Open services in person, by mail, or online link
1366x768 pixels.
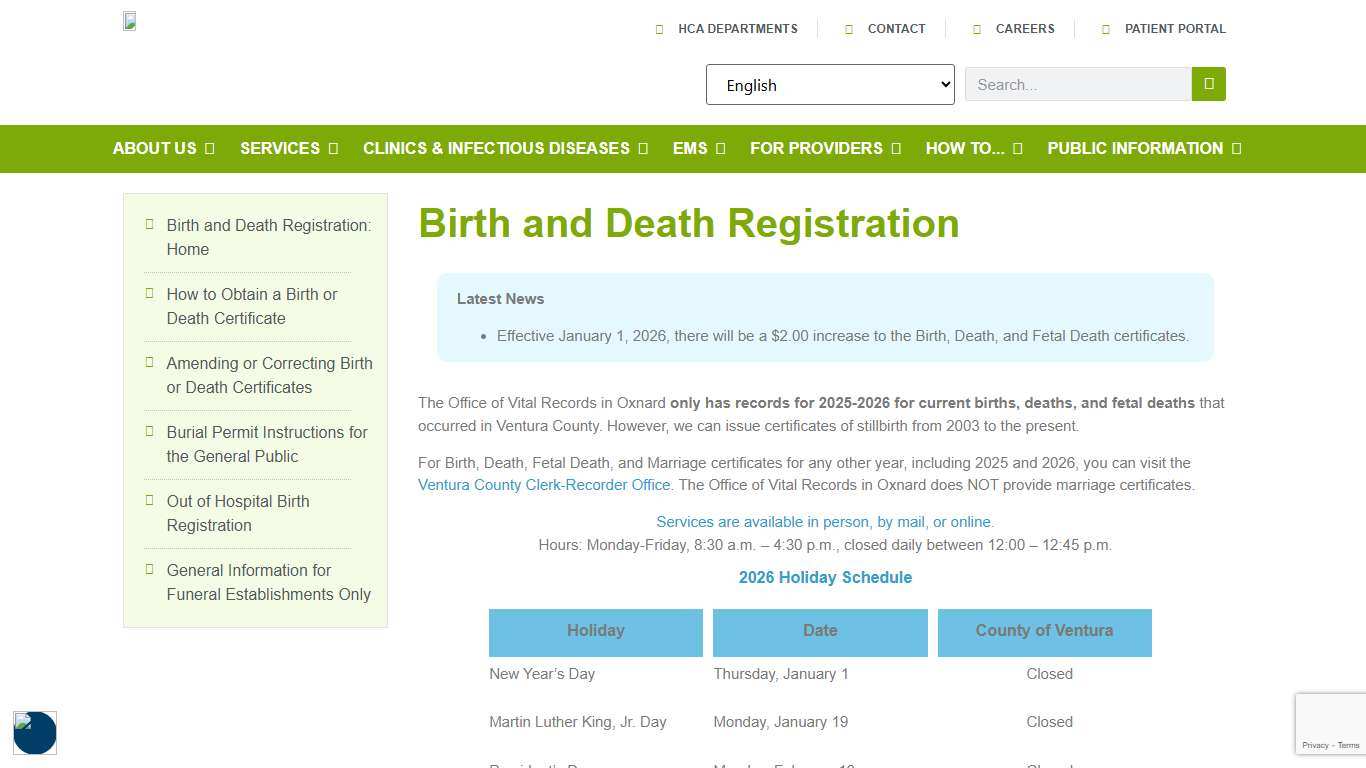pyautogui.click(x=824, y=521)
